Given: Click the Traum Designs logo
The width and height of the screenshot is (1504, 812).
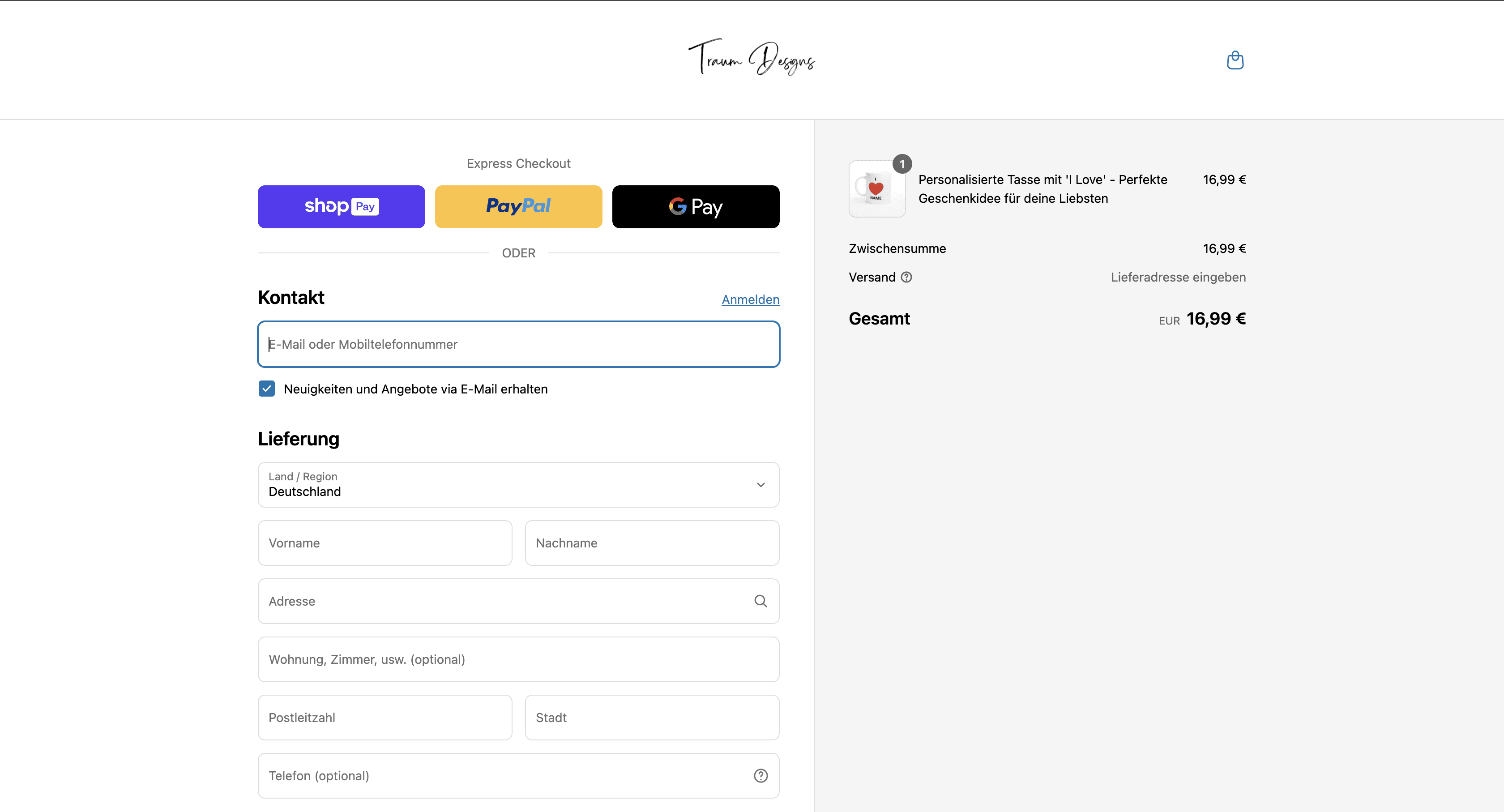Looking at the screenshot, I should tap(752, 58).
